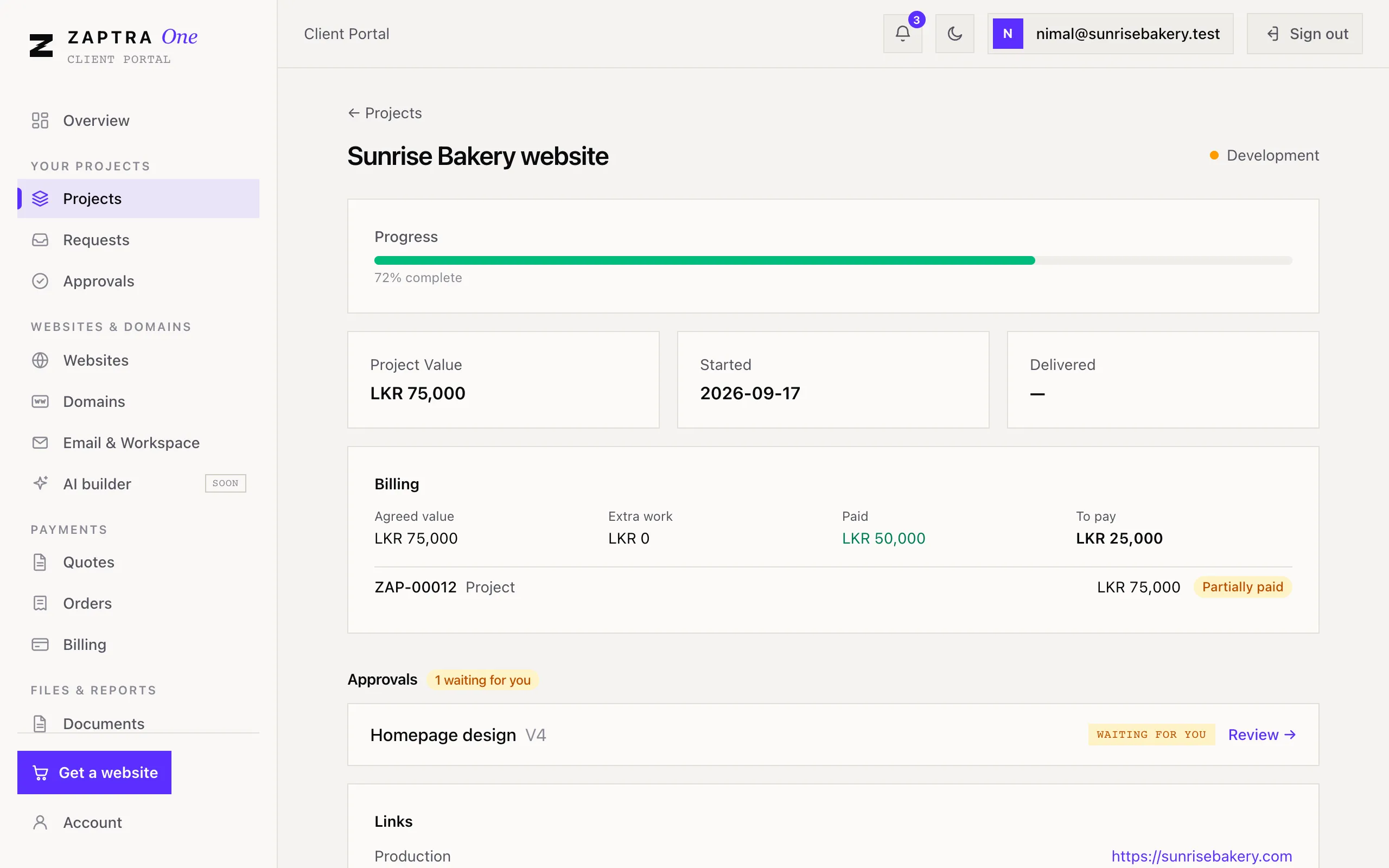Click the Billing card icon

40,644
